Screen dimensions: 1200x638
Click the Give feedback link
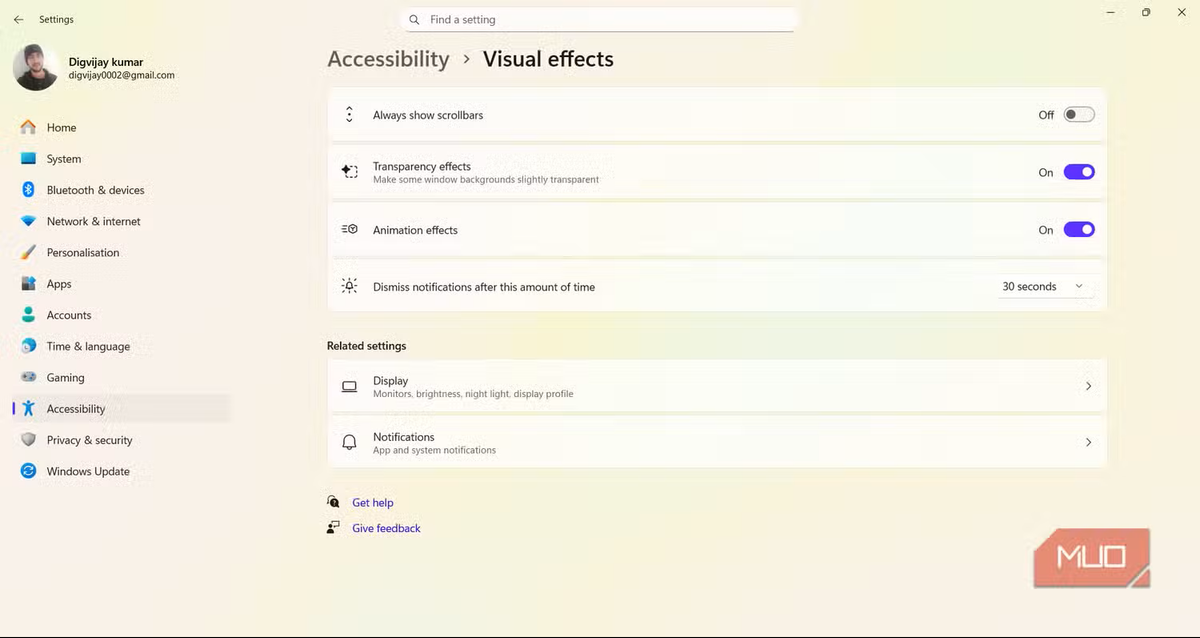(386, 528)
